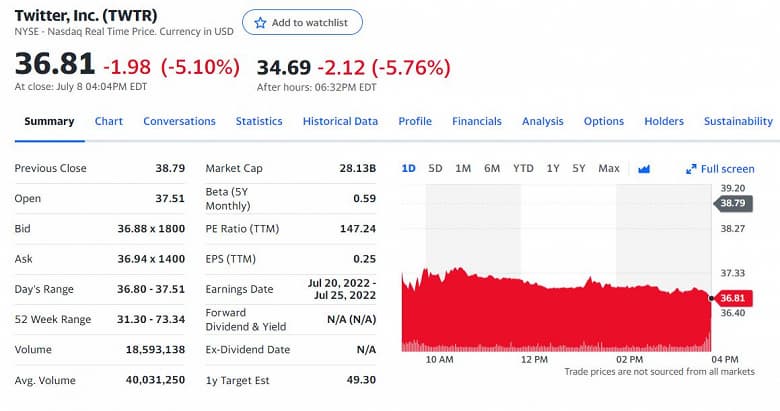Image resolution: width=780 pixels, height=411 pixels.
Task: Select the 1Y chart range
Action: tap(553, 168)
